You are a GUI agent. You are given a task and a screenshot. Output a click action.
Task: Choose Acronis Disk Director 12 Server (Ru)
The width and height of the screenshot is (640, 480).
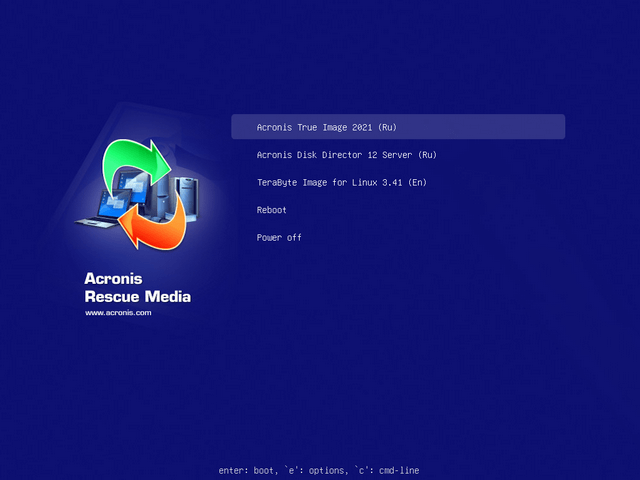point(346,155)
